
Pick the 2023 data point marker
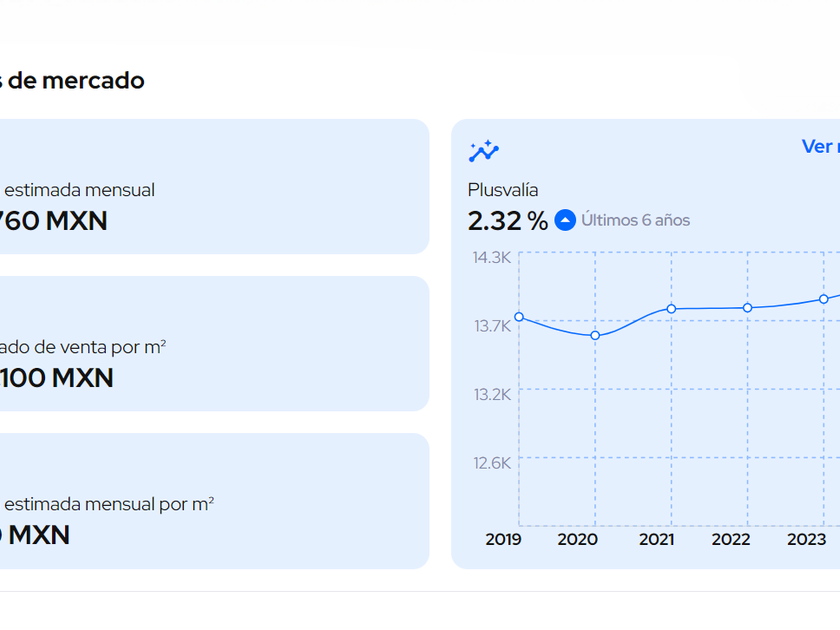pyautogui.click(x=824, y=299)
